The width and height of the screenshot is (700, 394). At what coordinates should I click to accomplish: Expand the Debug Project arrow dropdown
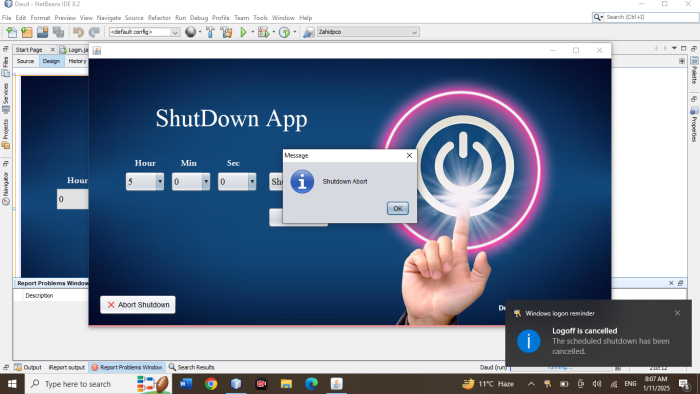pos(273,32)
